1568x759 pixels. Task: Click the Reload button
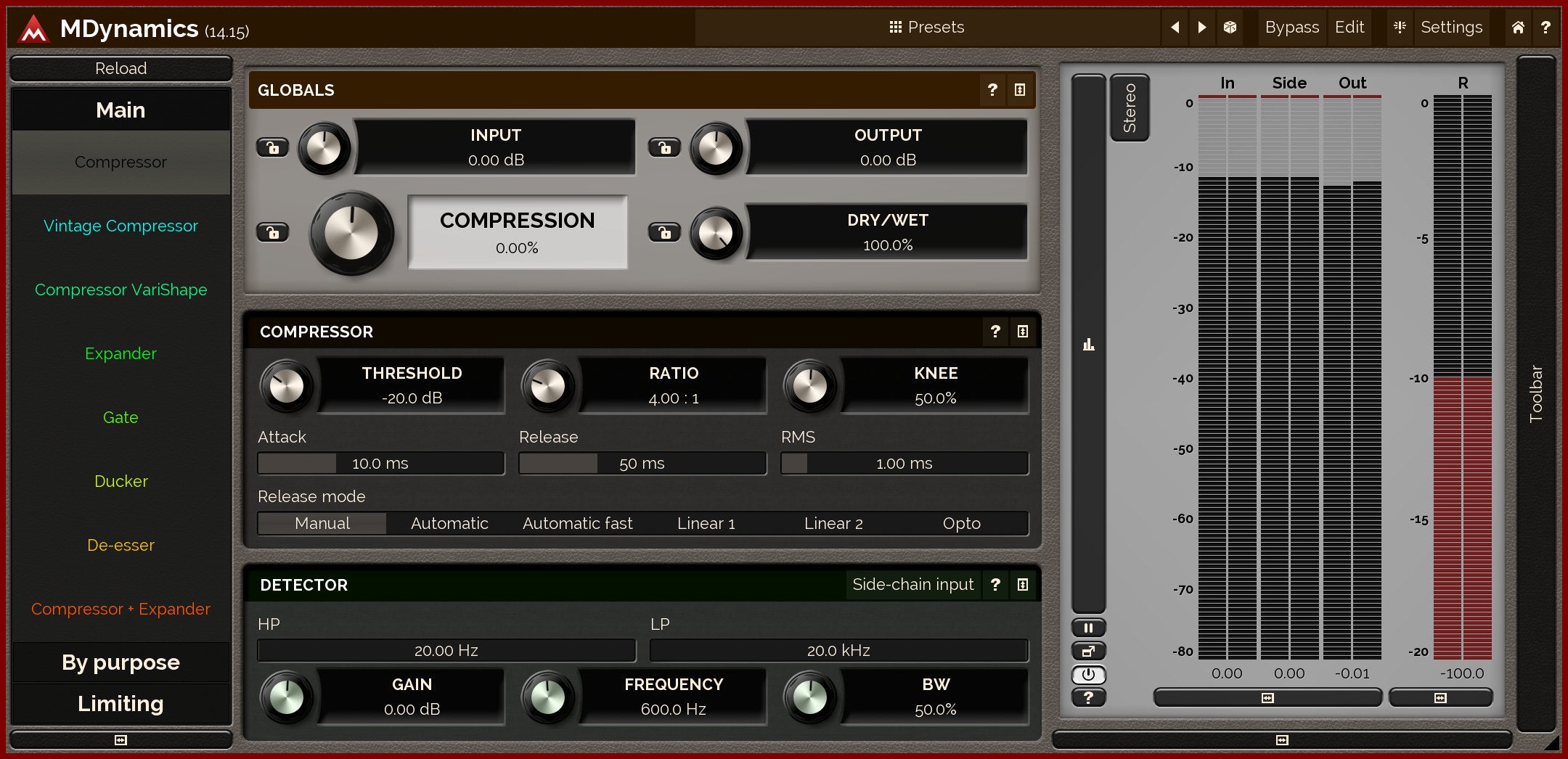pyautogui.click(x=121, y=68)
